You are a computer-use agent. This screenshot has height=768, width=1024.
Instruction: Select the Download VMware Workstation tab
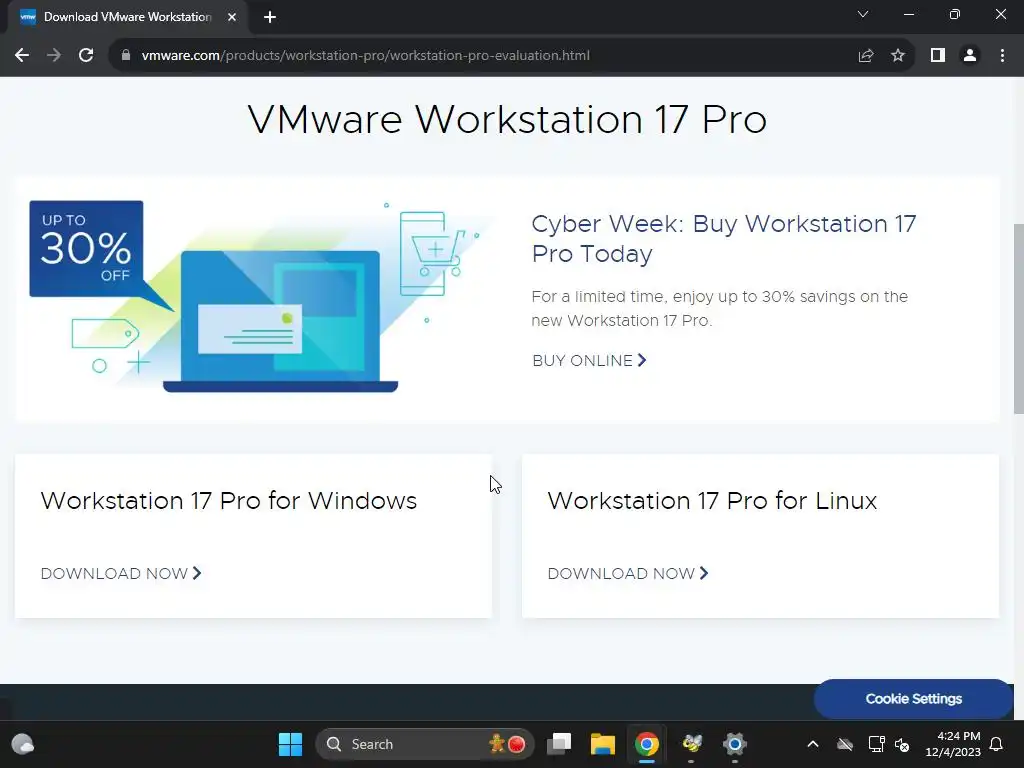tap(128, 17)
